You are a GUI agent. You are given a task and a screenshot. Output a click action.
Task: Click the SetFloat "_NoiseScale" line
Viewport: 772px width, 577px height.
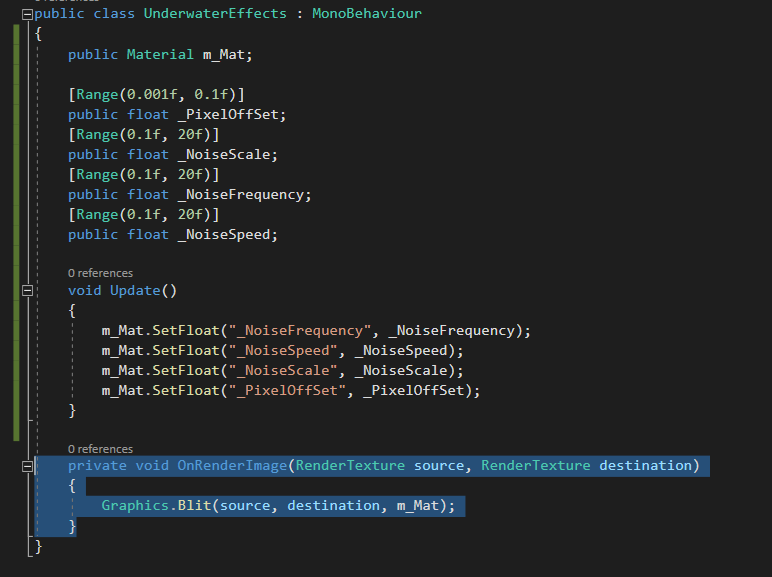pyautogui.click(x=283, y=371)
